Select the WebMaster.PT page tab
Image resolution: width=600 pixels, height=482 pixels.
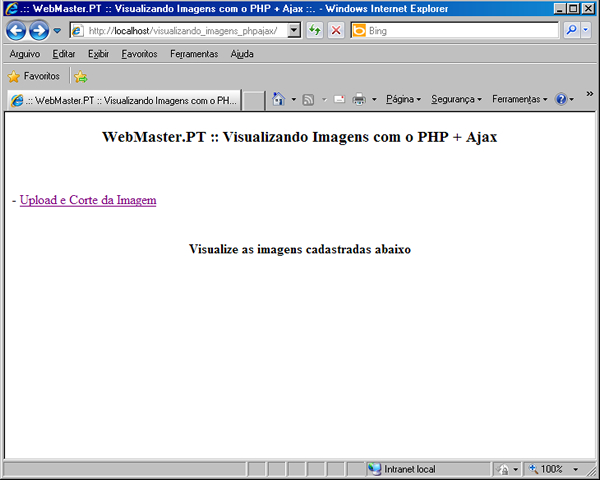pyautogui.click(x=124, y=101)
